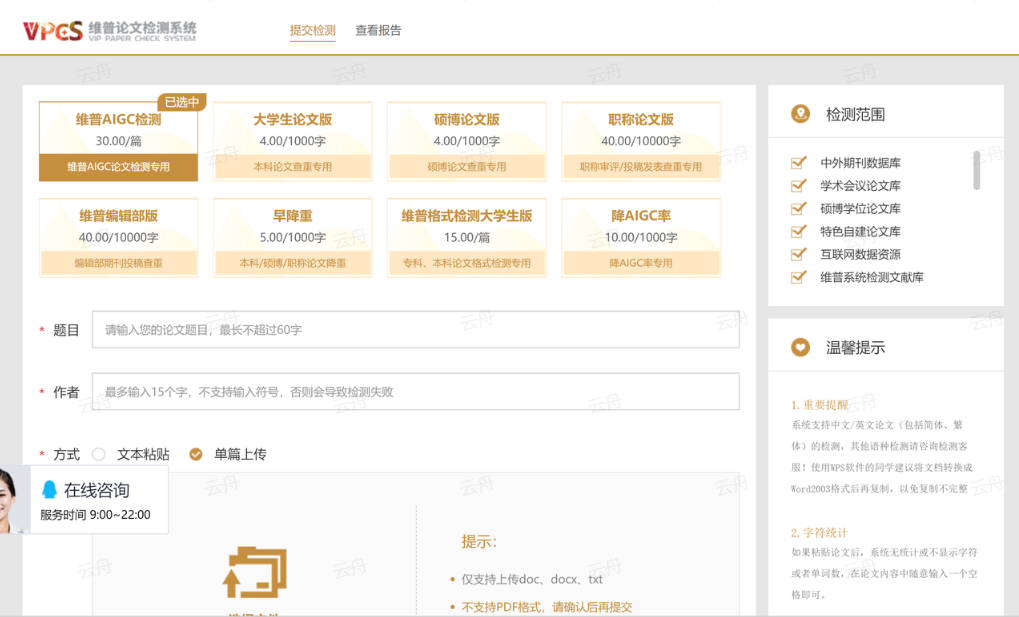Select the 硕博论文版 card
This screenshot has height=617, width=1019.
[467, 141]
